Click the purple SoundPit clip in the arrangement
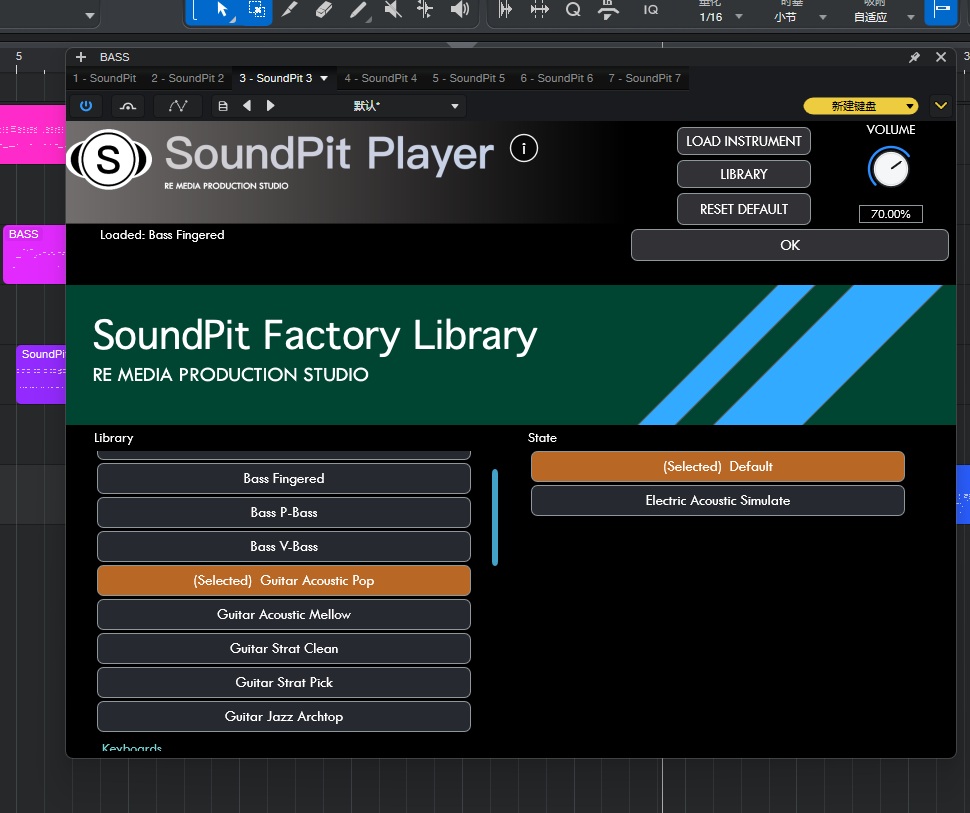Viewport: 970px width, 813px height. point(41,374)
